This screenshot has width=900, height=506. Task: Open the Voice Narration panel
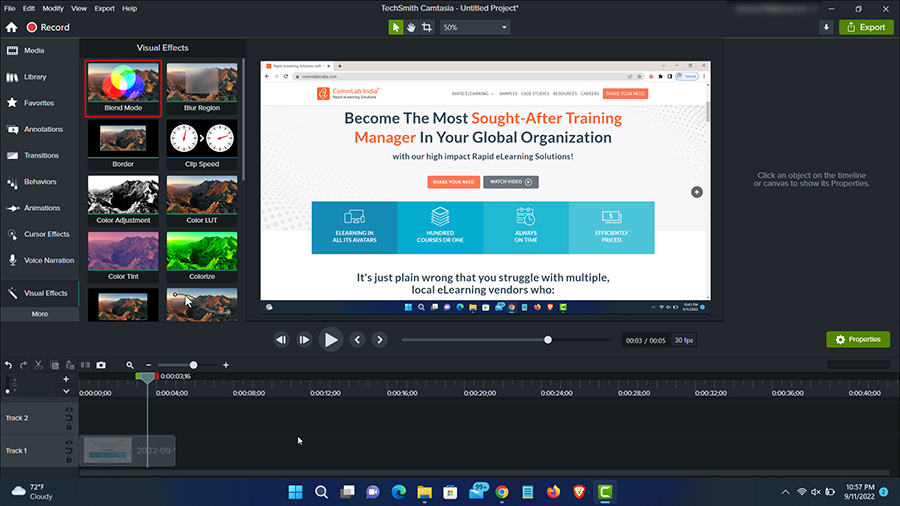40,260
